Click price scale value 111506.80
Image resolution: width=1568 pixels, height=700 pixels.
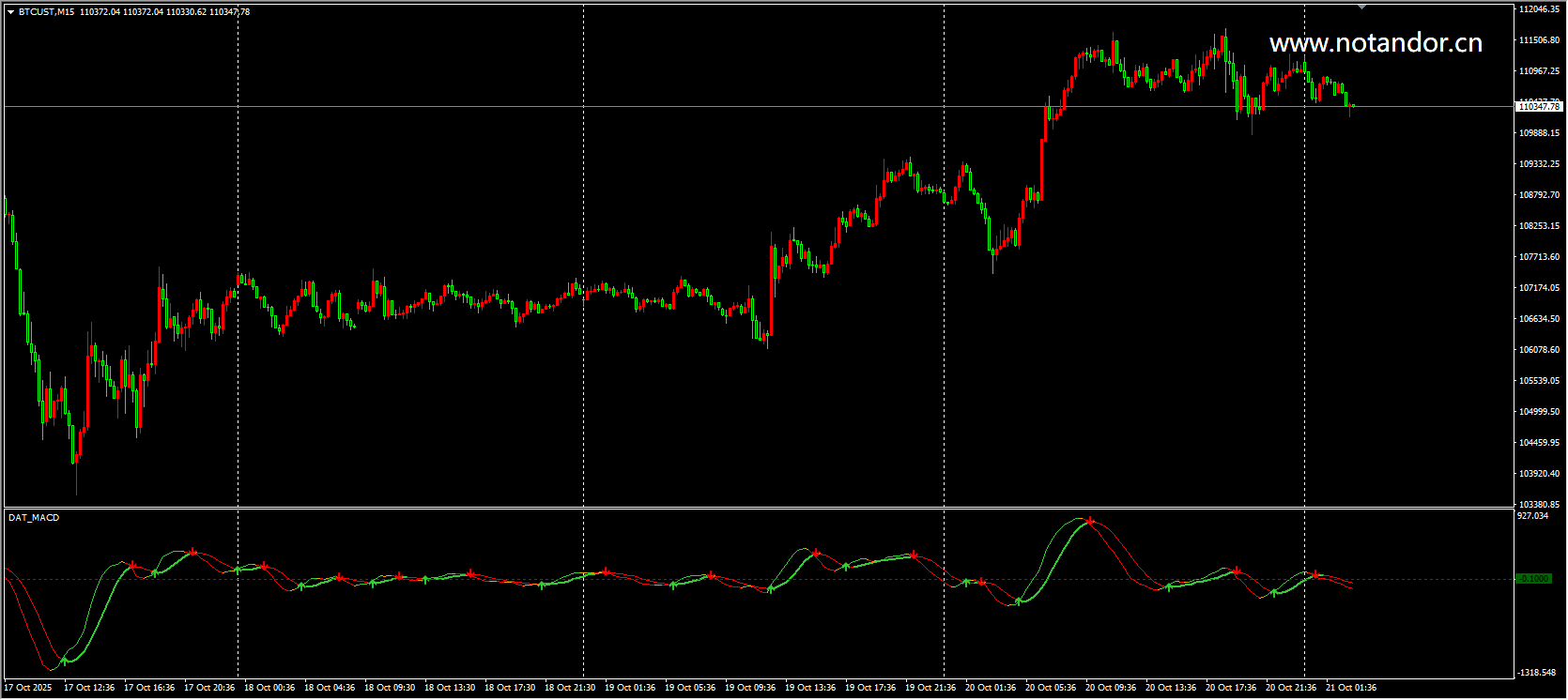(1540, 40)
